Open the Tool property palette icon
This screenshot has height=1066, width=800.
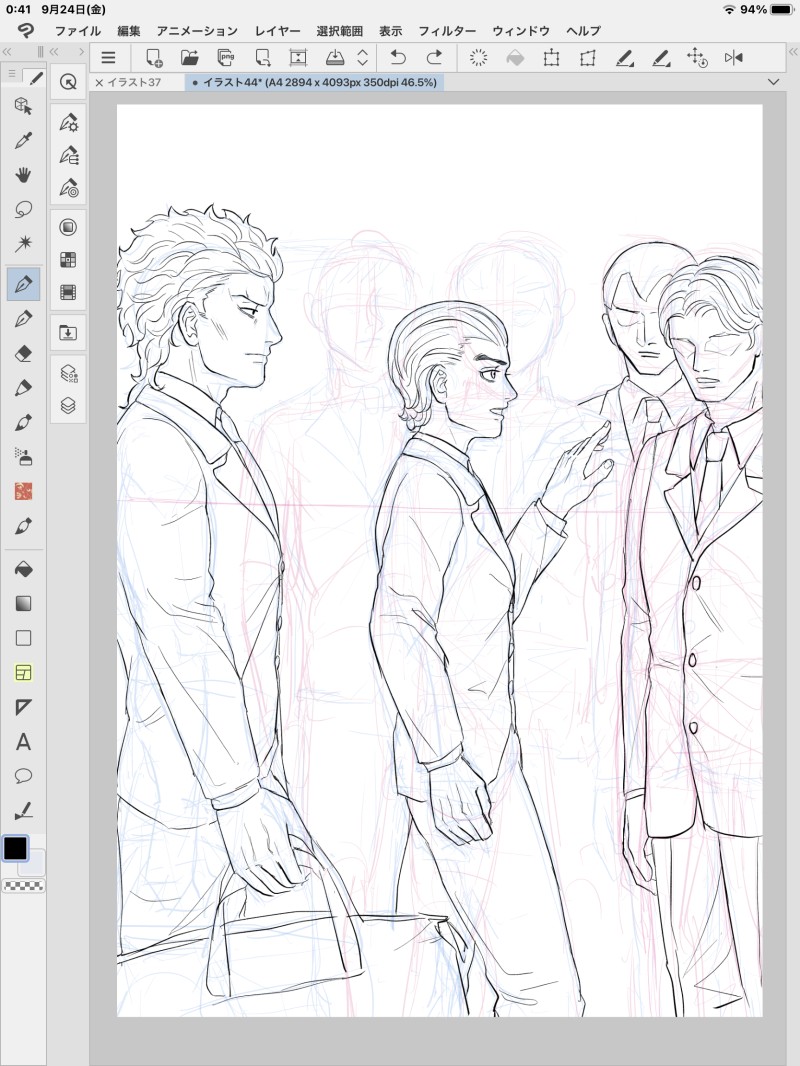(68, 155)
